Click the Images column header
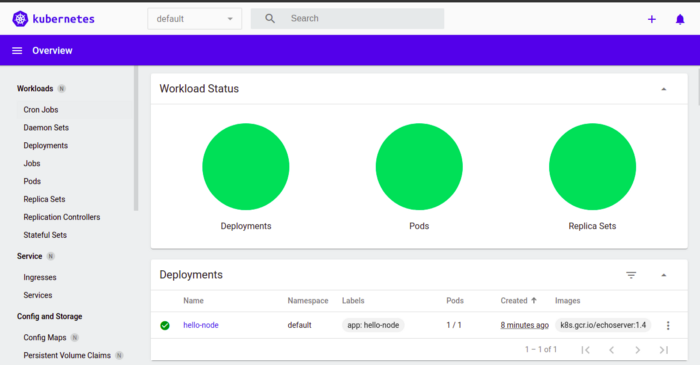Image resolution: width=700 pixels, height=365 pixels. pos(567,300)
